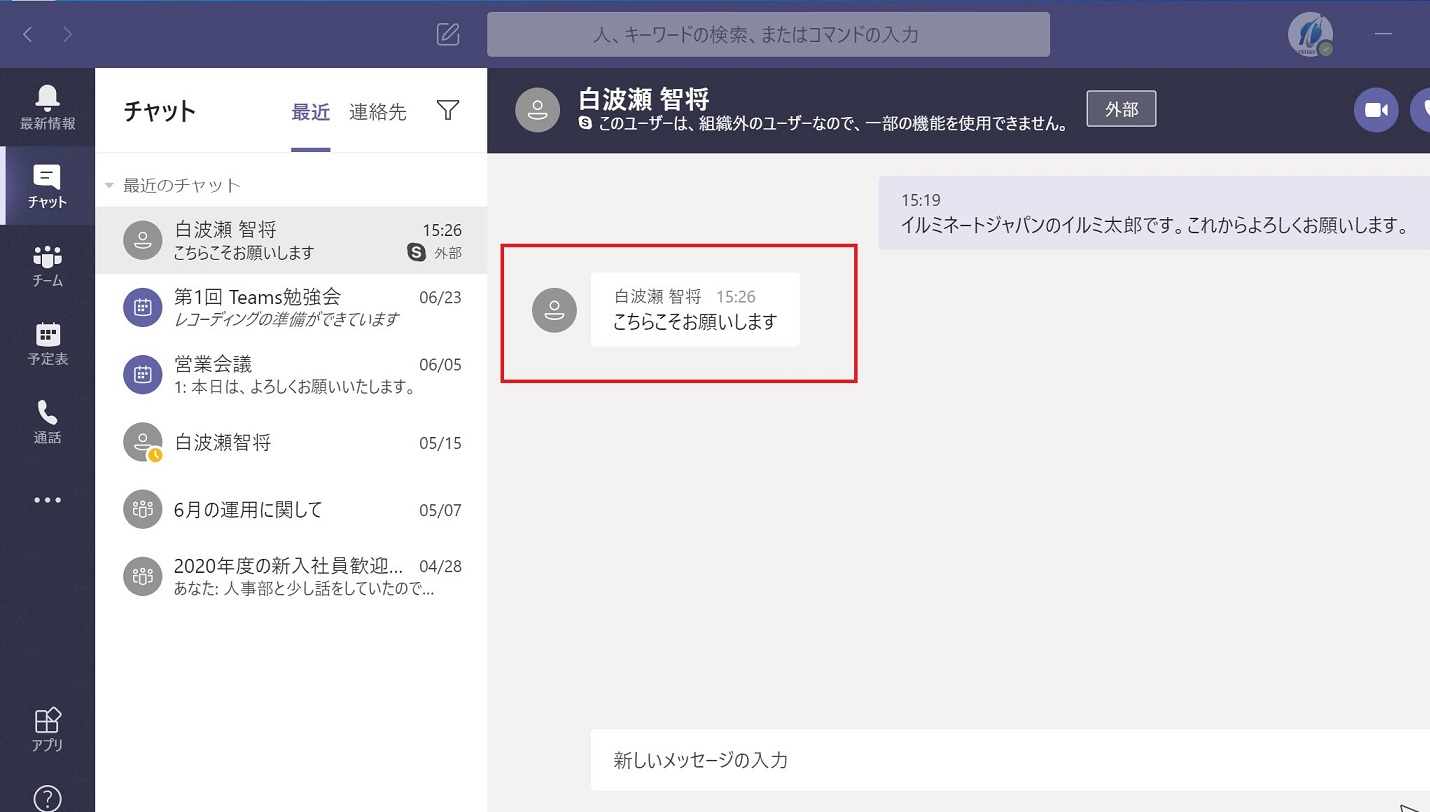Click the more apps ellipsis icon
This screenshot has height=812, width=1430.
pos(47,500)
